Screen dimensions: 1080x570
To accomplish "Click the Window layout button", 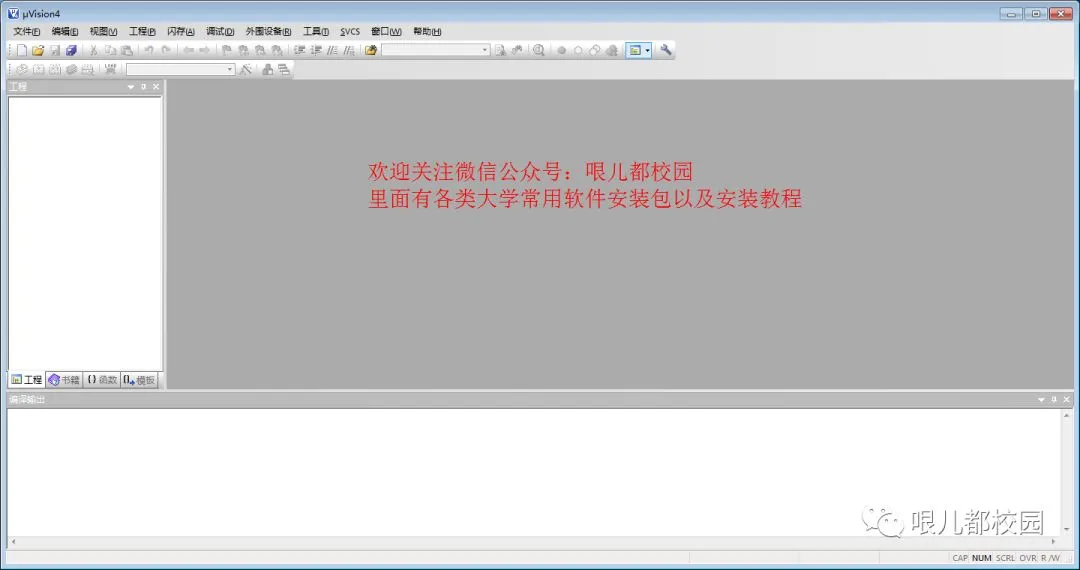I will click(635, 50).
